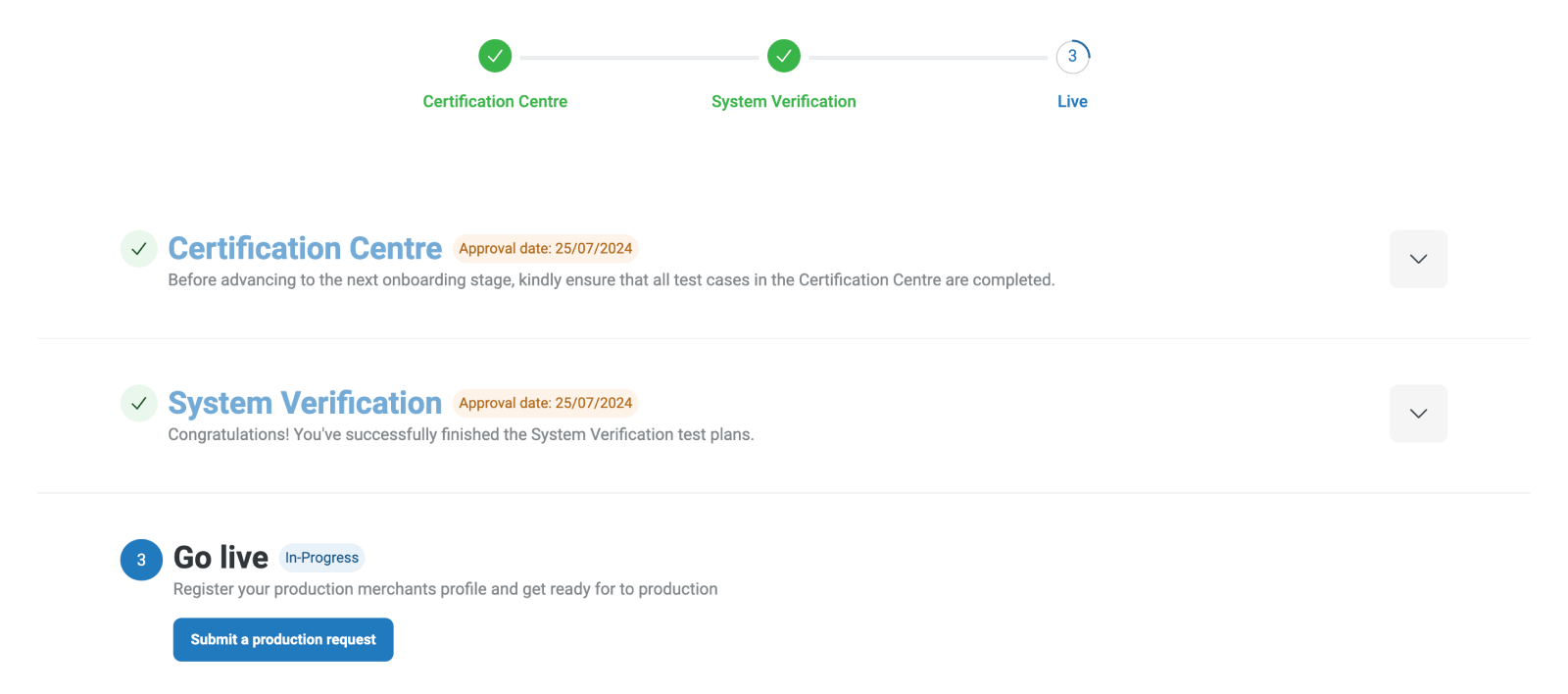The width and height of the screenshot is (1568, 694).
Task: Select the Live stepper label
Action: [x=1072, y=101]
